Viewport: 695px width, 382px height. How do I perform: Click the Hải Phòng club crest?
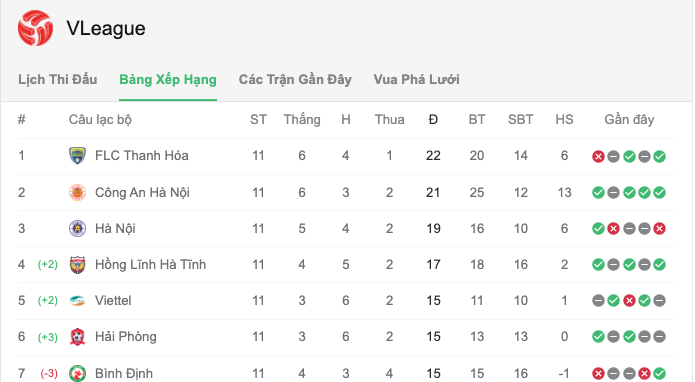[x=78, y=337]
